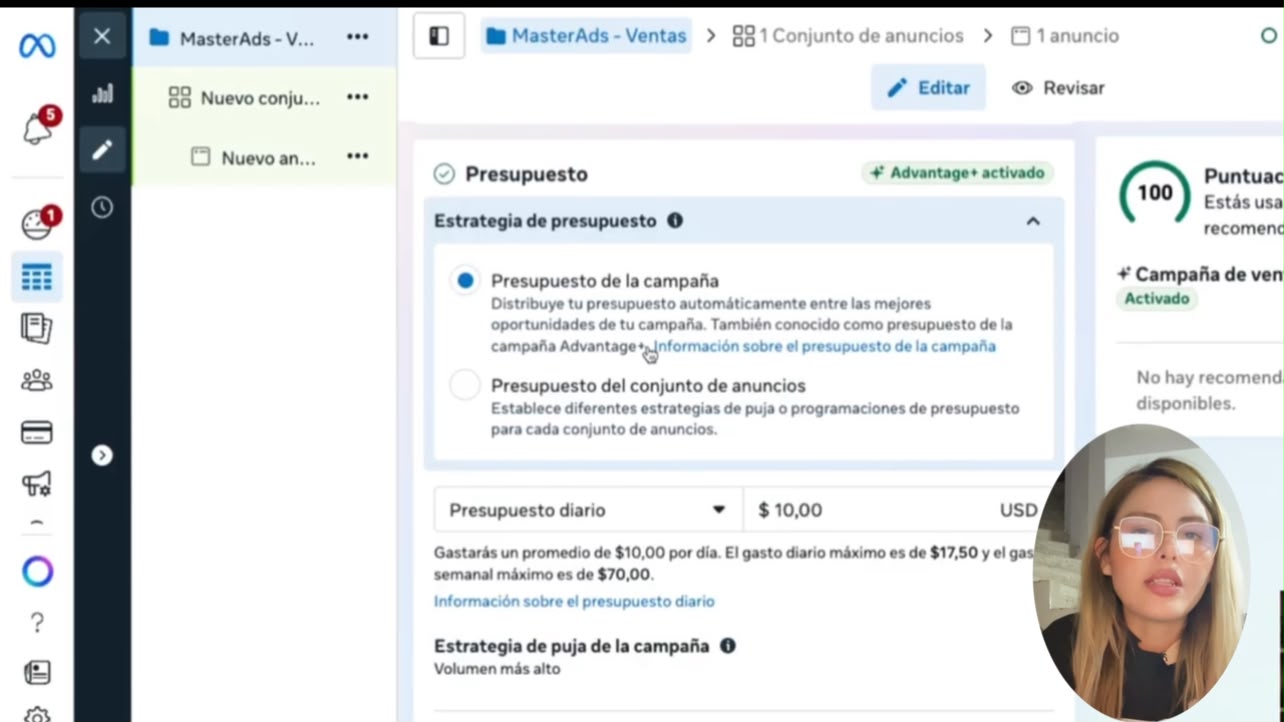Open Información sobre el presupuesto de la campaña link
The height and width of the screenshot is (722, 1284).
pos(824,346)
